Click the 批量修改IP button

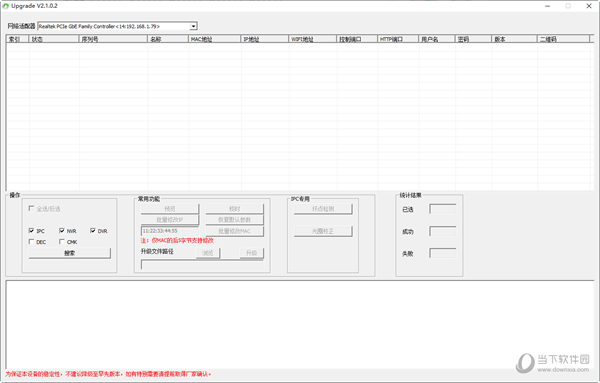click(x=170, y=220)
